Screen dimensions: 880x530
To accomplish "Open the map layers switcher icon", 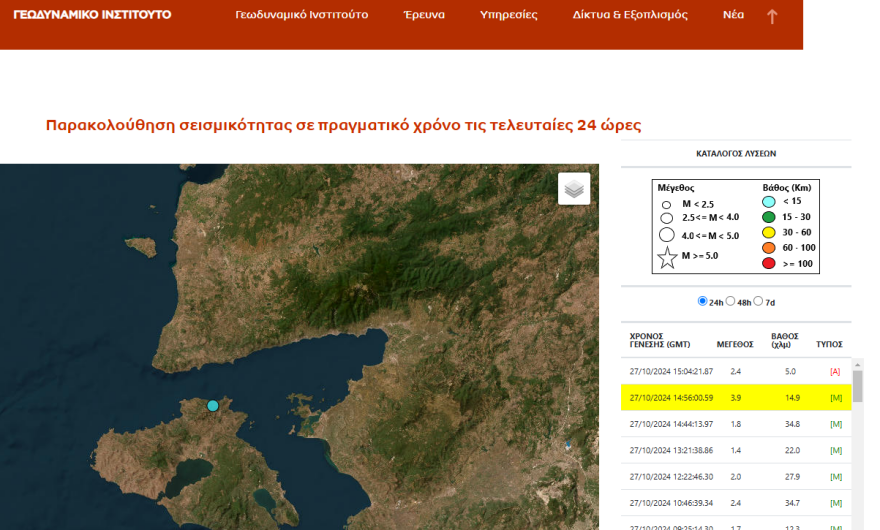I will click(x=574, y=189).
